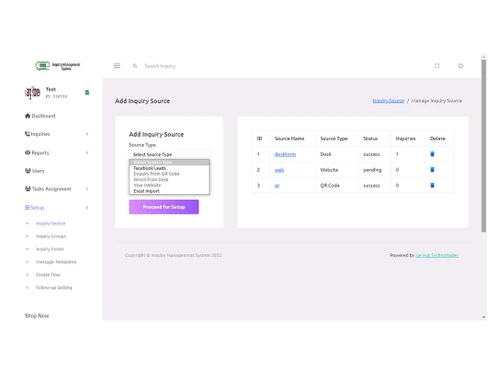Delete the qr source row
Viewport: 500px width, 375px height.
click(432, 185)
